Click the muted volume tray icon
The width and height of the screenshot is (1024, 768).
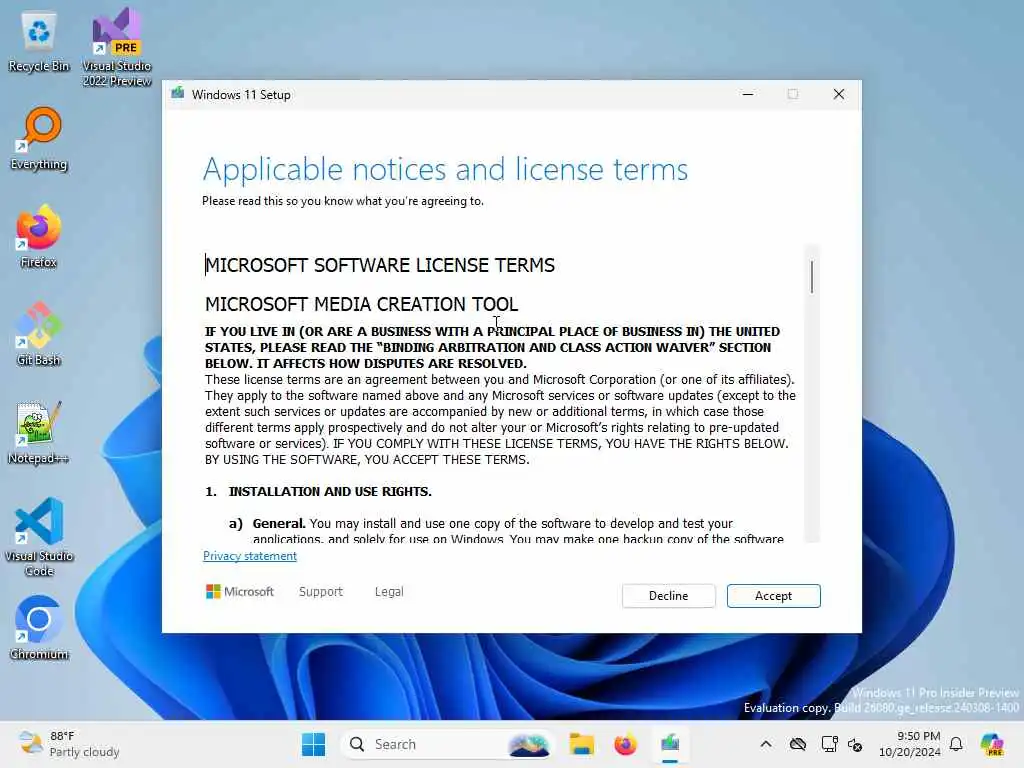pyautogui.click(x=855, y=744)
